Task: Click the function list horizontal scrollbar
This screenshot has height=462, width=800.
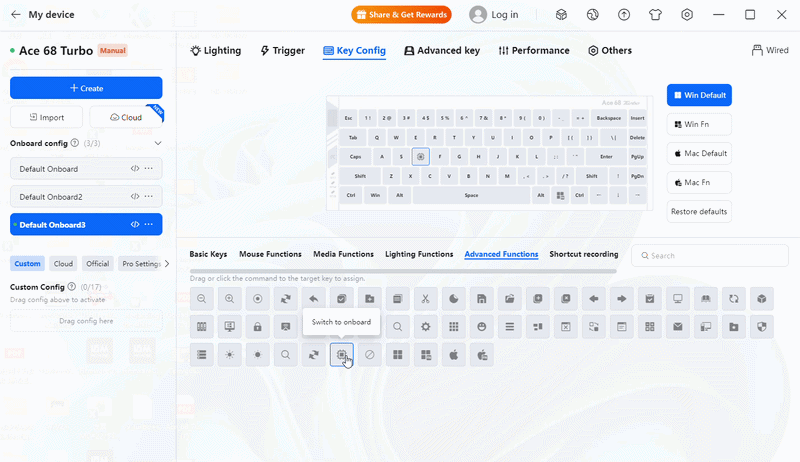Action: point(403,271)
